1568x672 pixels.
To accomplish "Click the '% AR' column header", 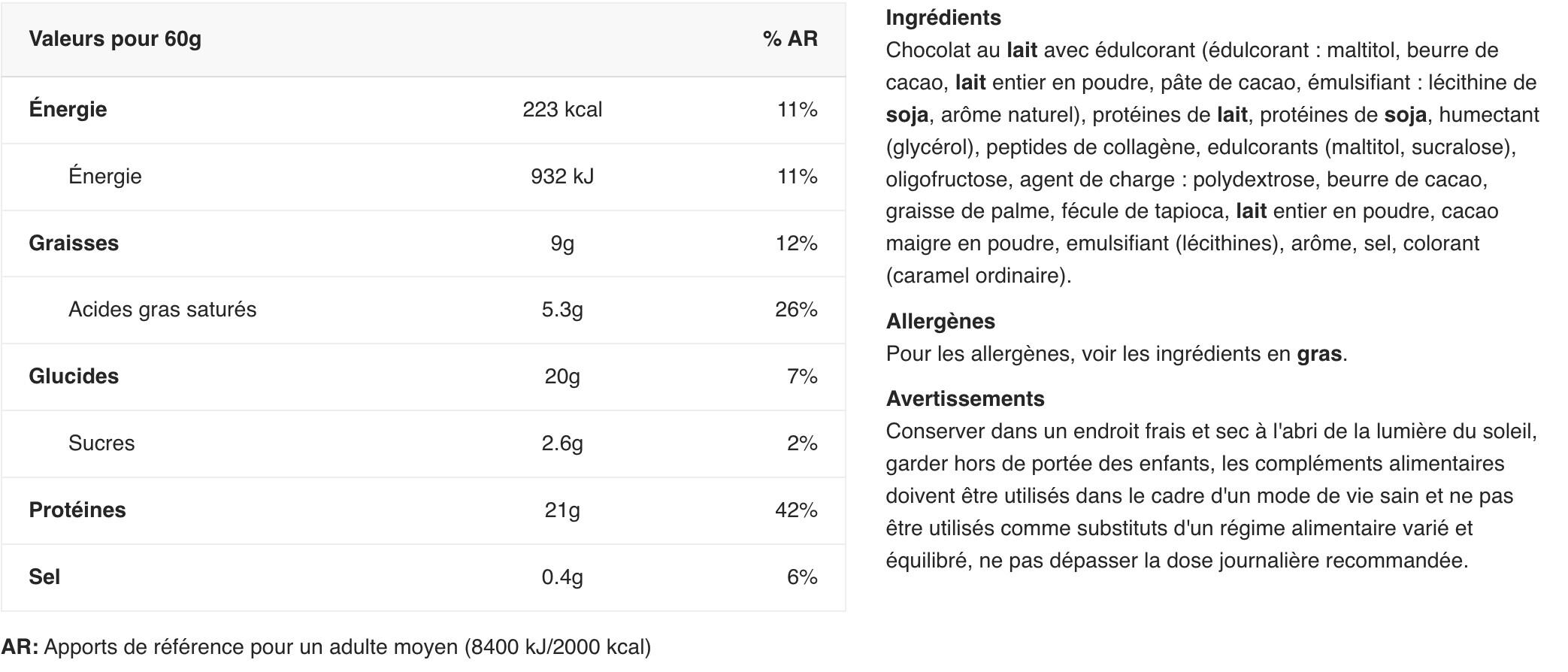I will click(x=789, y=39).
